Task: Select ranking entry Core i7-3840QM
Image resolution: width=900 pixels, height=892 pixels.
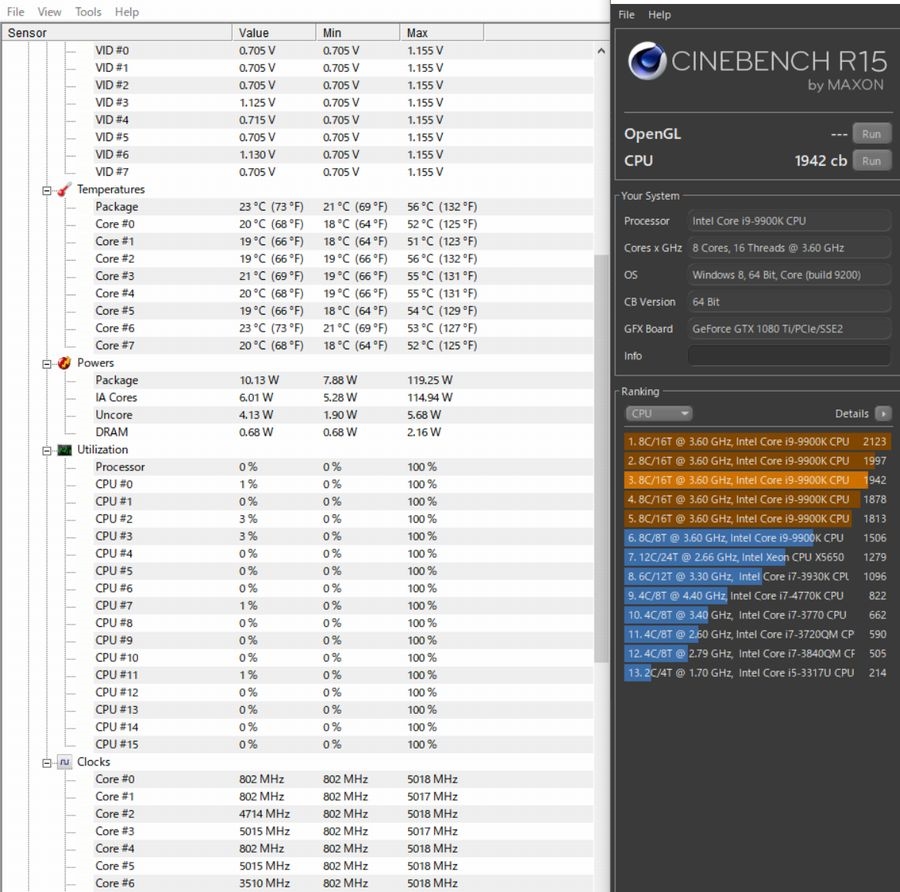Action: click(757, 653)
